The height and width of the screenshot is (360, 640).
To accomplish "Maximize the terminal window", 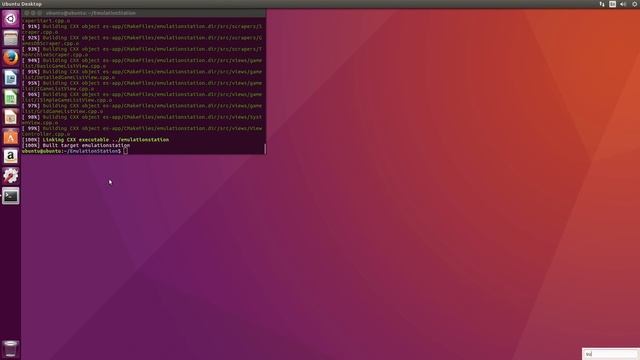I will click(40, 13).
